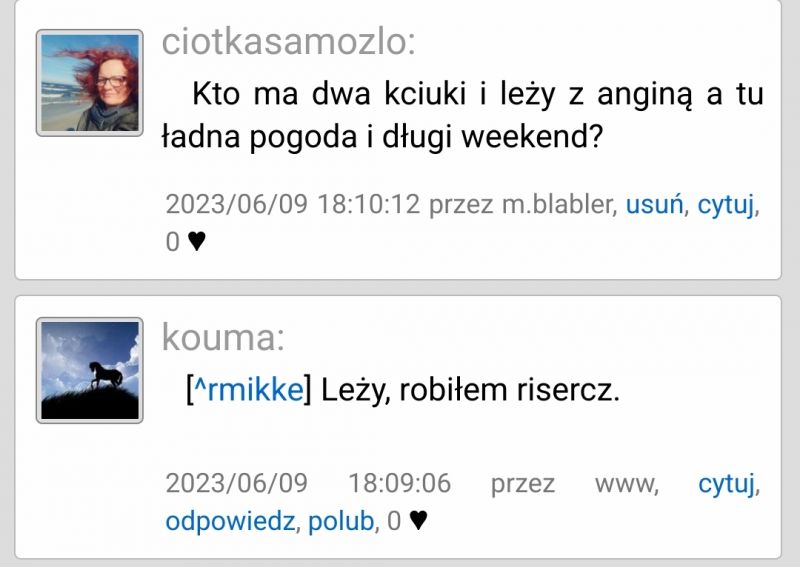Image resolution: width=800 pixels, height=567 pixels.
Task: Click the 18:10:12 timestamp on the first post
Action: (369, 205)
